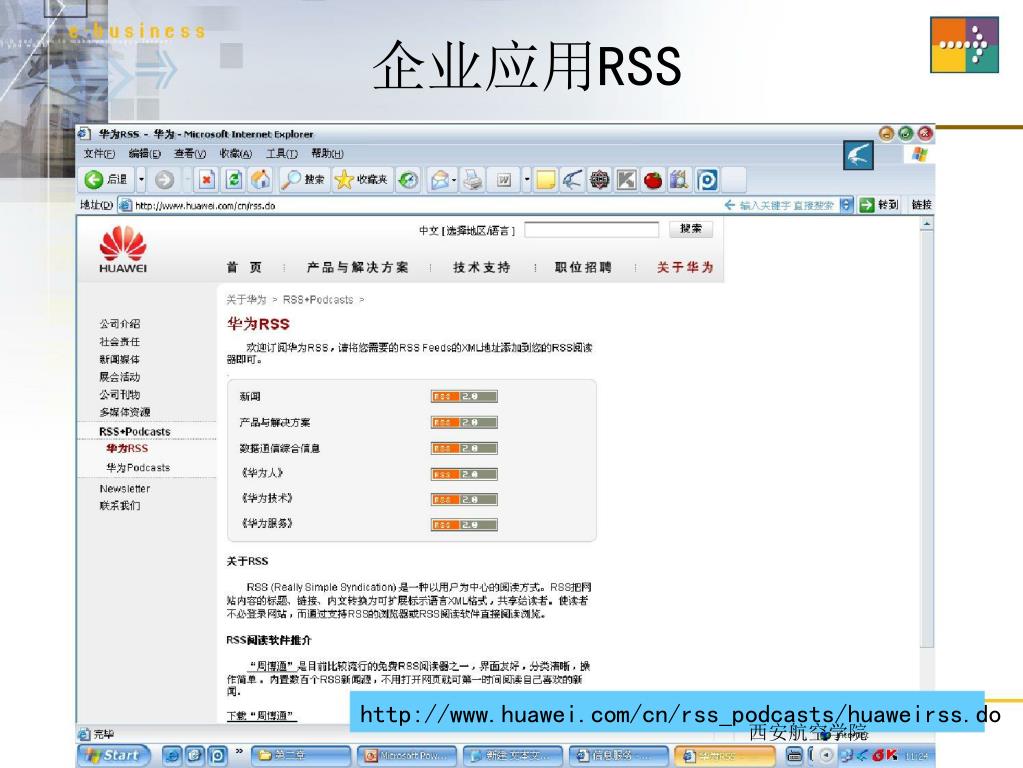This screenshot has height=768, width=1023.
Task: Click the RSS 2.0 badge for 产品与解决方案
Action: (x=464, y=422)
